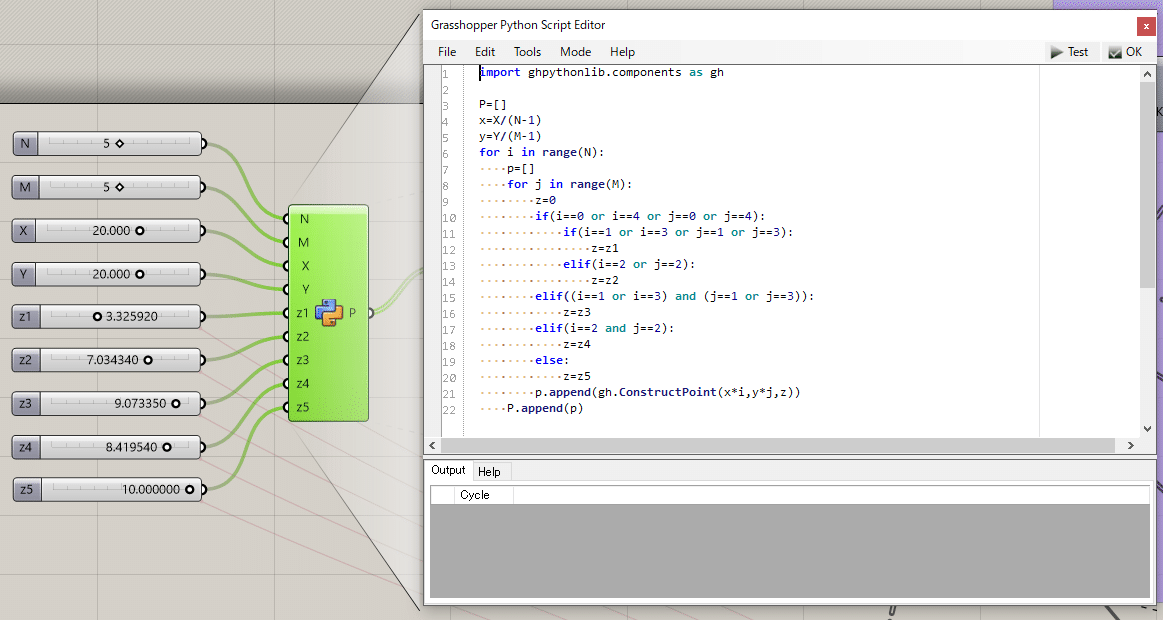Open the Edit menu

click(x=485, y=52)
